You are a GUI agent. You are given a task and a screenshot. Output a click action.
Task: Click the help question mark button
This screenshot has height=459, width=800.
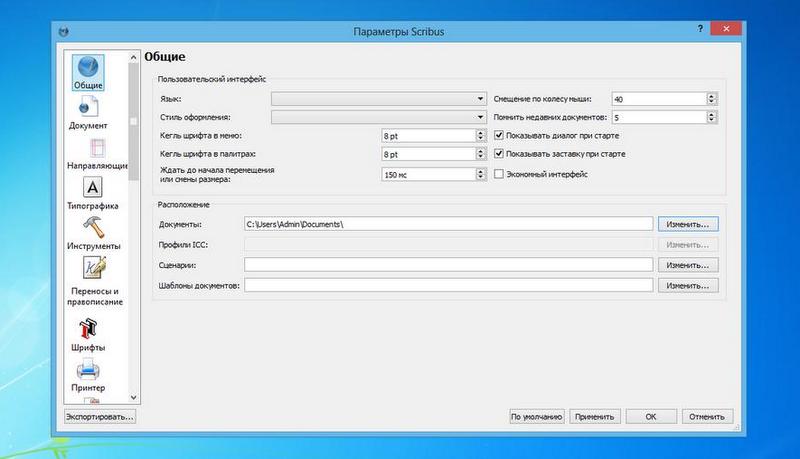pos(700,29)
